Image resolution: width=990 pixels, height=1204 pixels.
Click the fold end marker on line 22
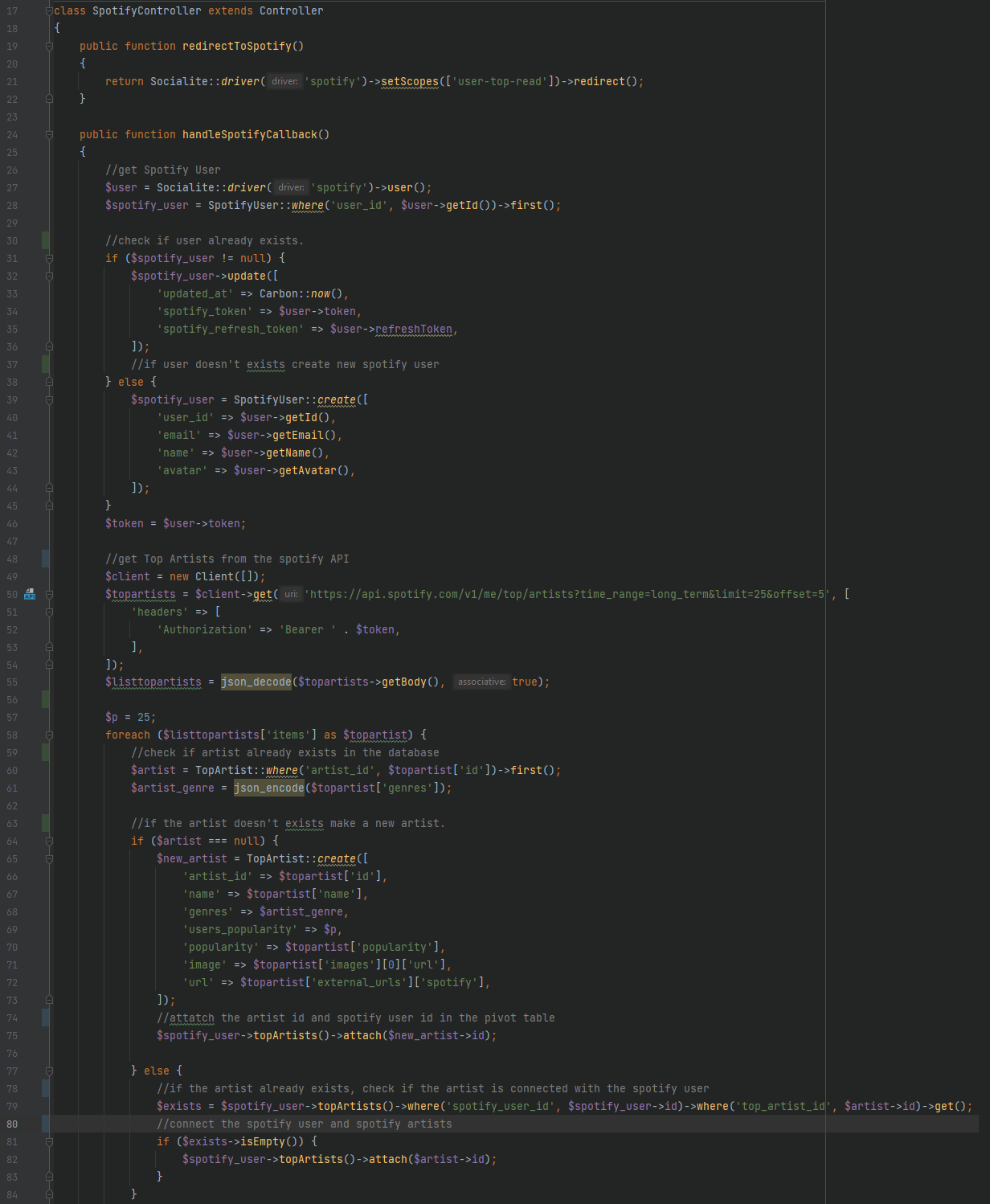coord(49,99)
